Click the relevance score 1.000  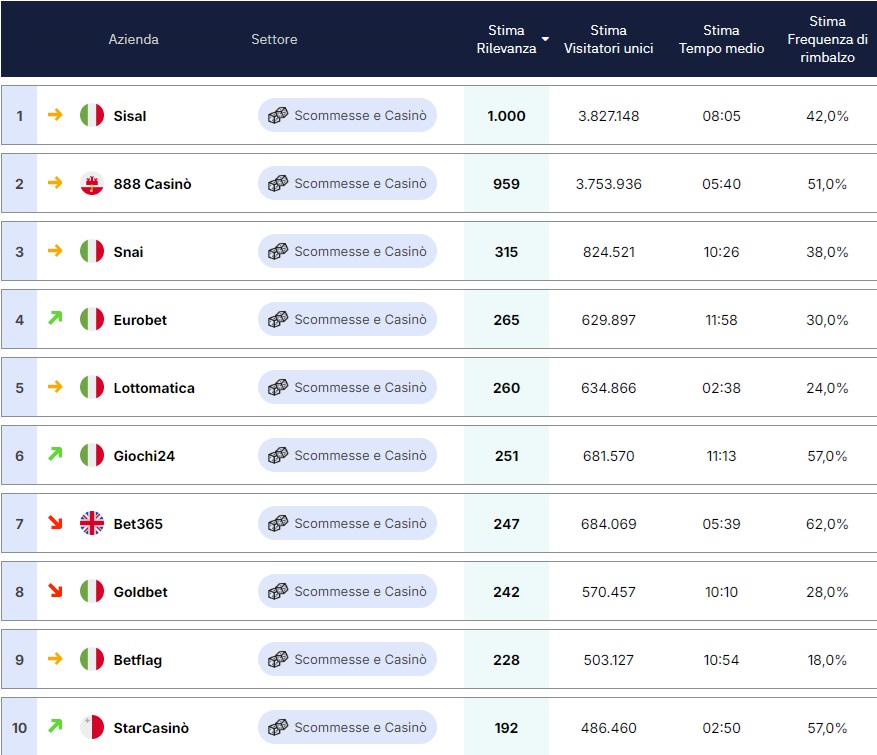pos(506,116)
